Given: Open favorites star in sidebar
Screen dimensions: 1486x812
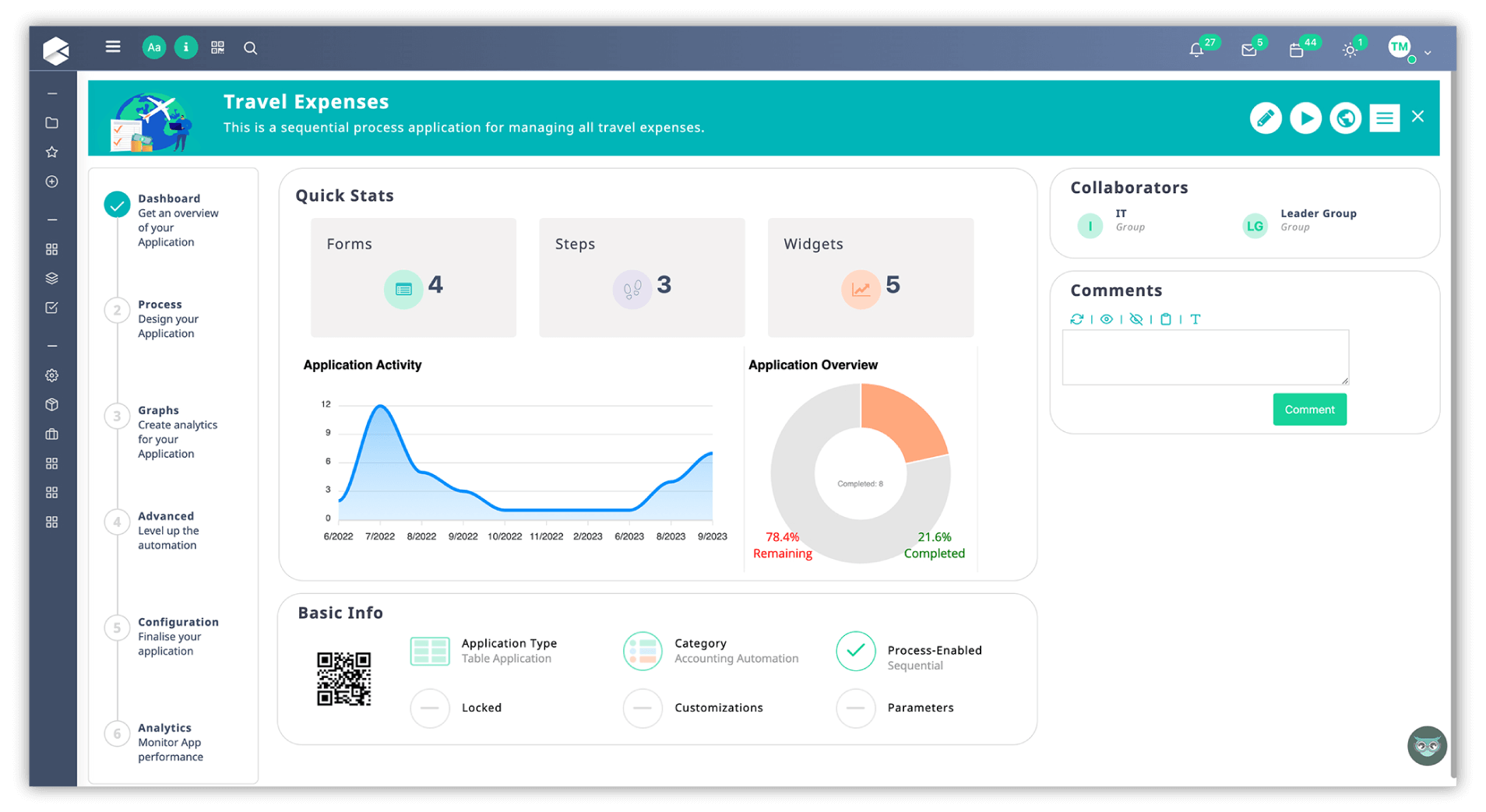Looking at the screenshot, I should point(52,152).
